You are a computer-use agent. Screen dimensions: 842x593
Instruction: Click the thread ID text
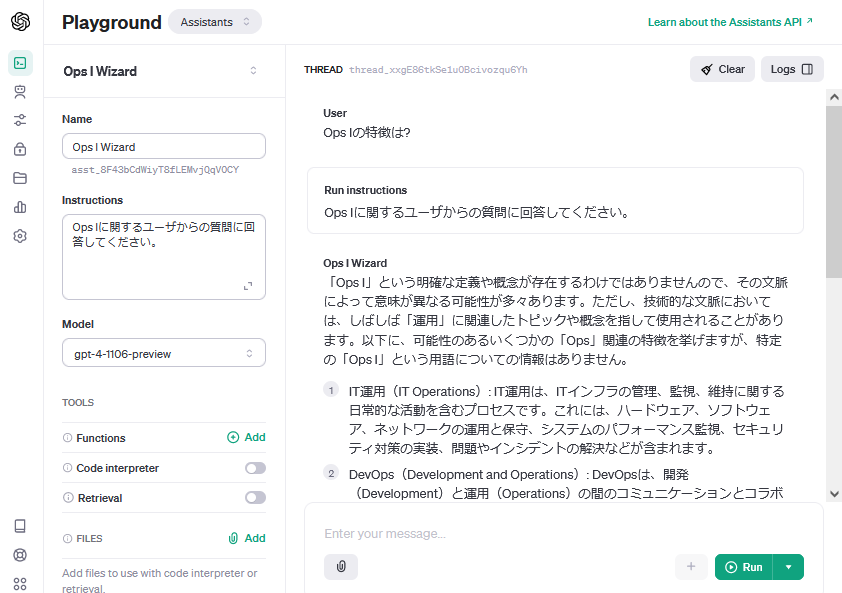pyautogui.click(x=438, y=70)
